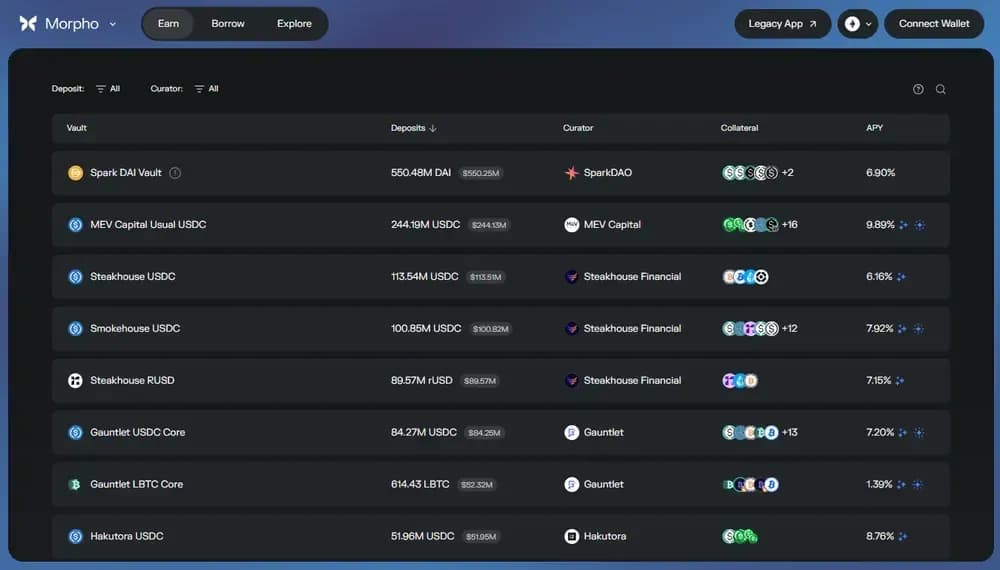Click rewards sparkle icon beside 6.16% APY
Viewport: 1000px width, 570px height.
pos(901,277)
